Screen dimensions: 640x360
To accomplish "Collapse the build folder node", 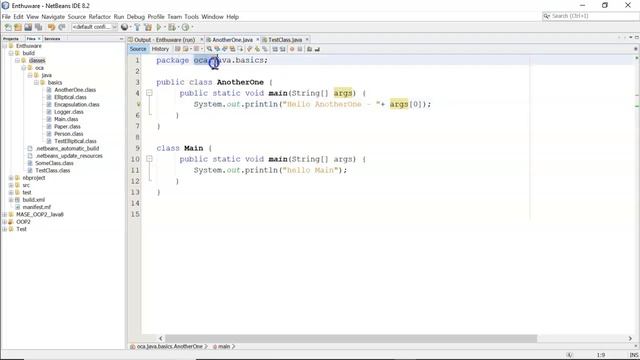I will click(11, 53).
